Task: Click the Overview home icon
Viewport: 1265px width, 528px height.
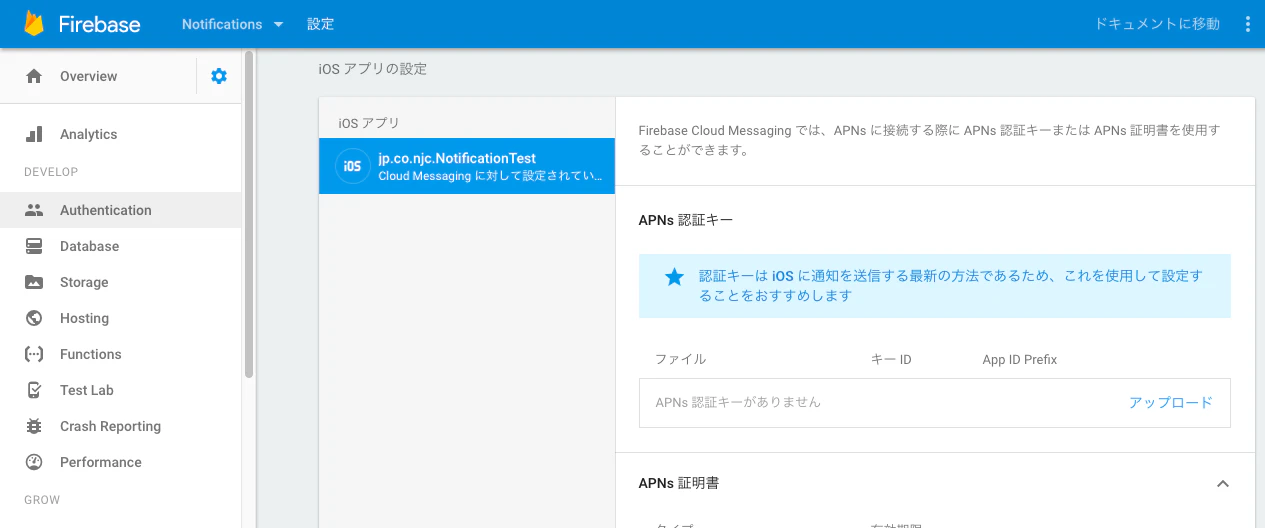Action: coord(34,76)
